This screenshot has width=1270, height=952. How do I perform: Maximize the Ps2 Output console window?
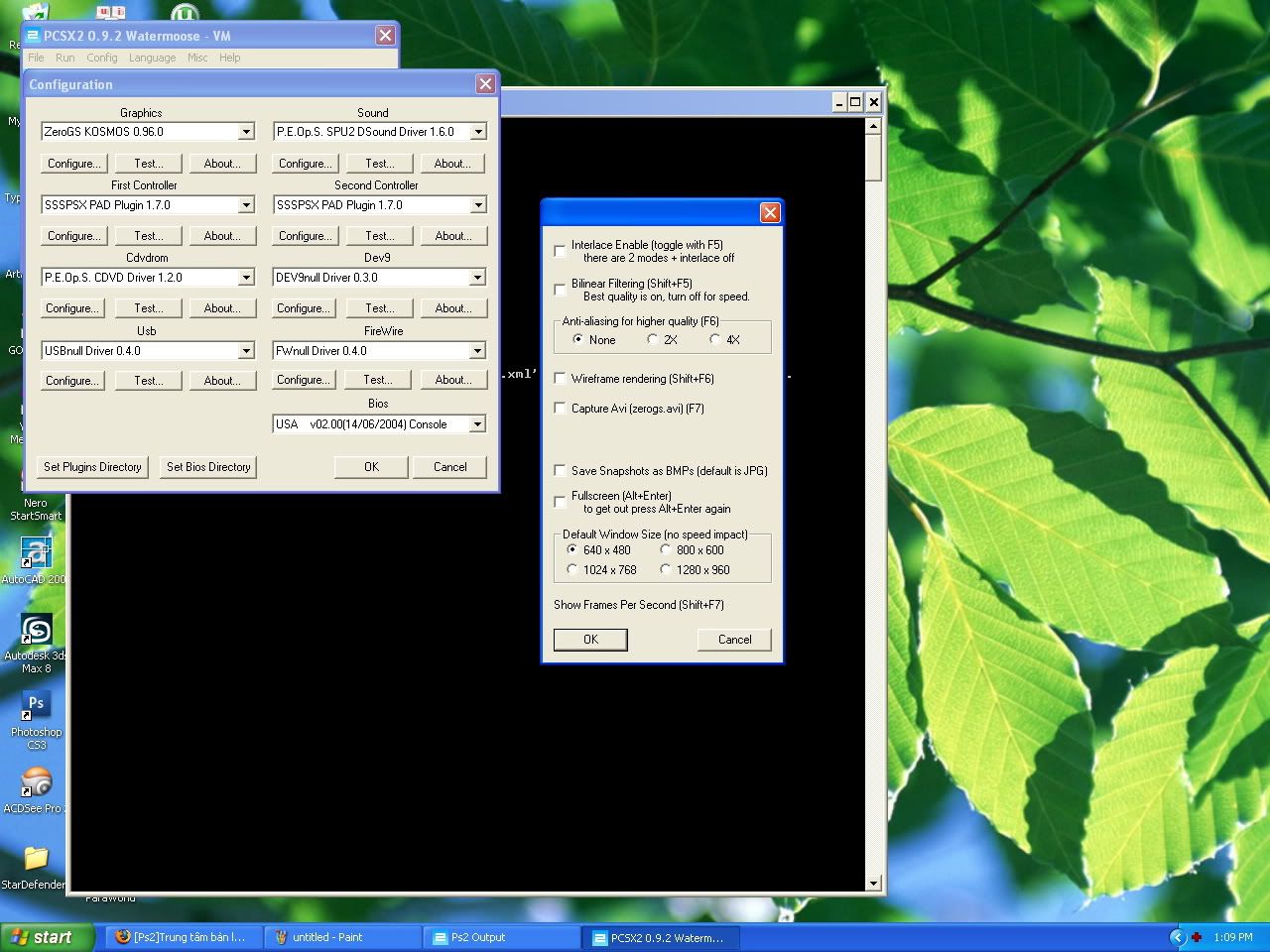point(855,102)
